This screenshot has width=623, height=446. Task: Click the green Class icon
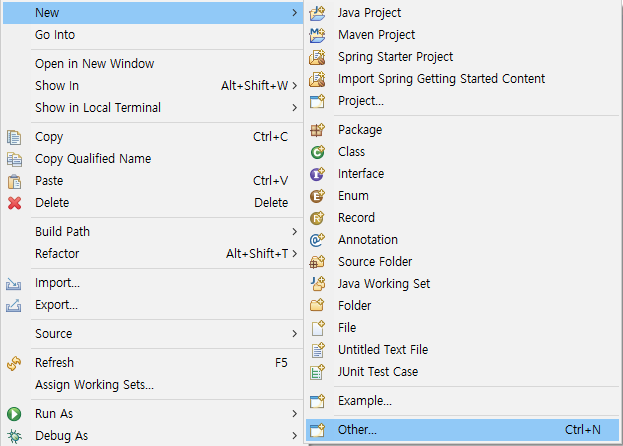click(x=317, y=152)
